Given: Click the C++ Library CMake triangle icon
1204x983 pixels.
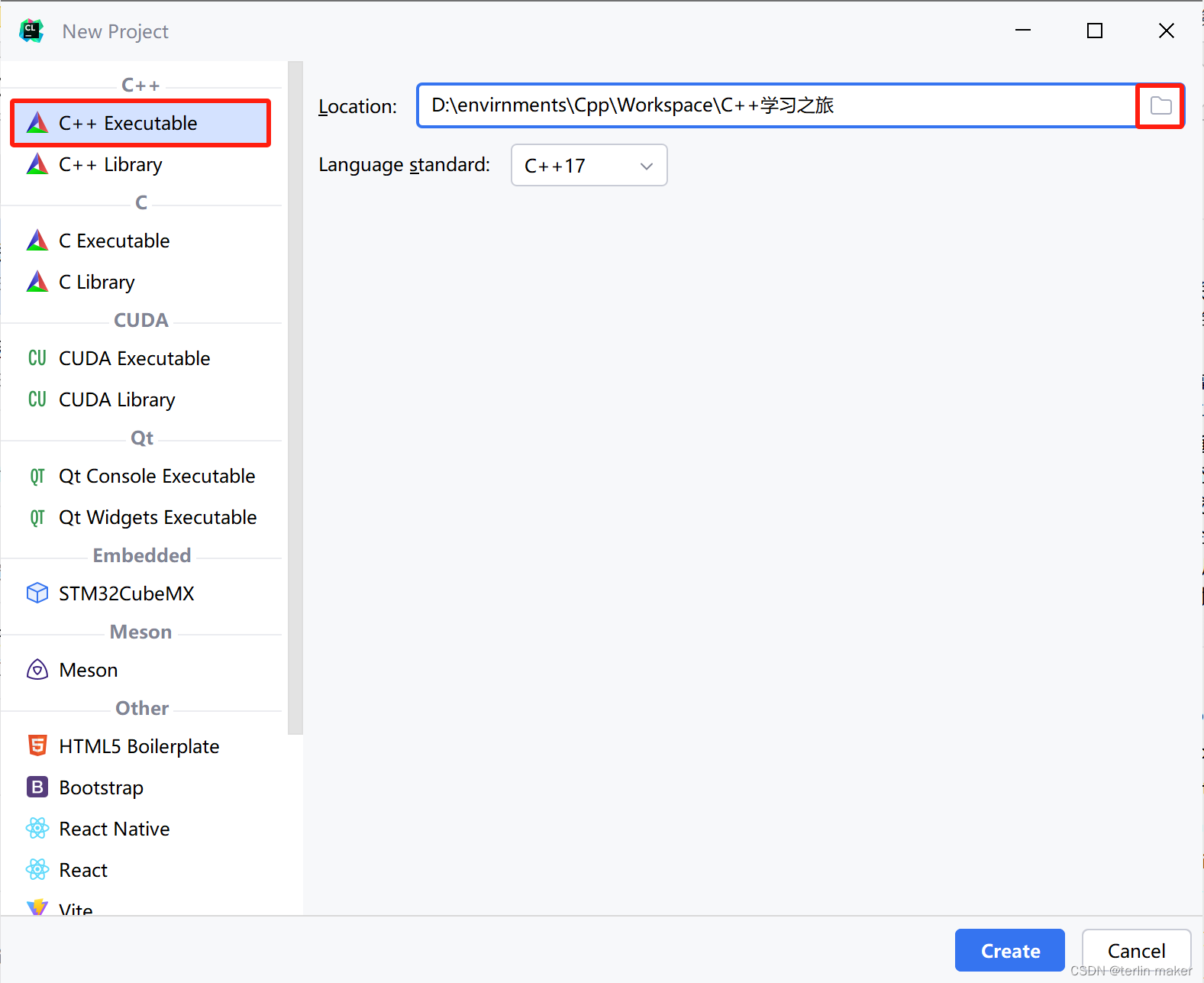Looking at the screenshot, I should 37,164.
